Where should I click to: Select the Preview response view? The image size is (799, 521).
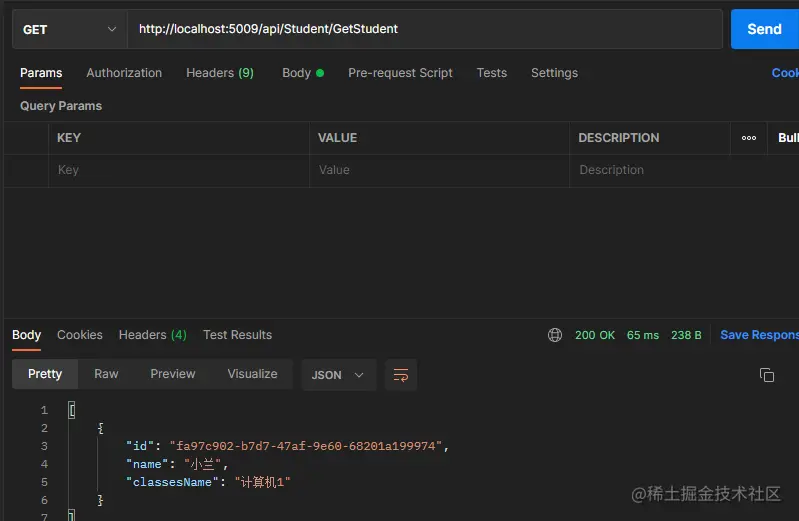(x=173, y=374)
